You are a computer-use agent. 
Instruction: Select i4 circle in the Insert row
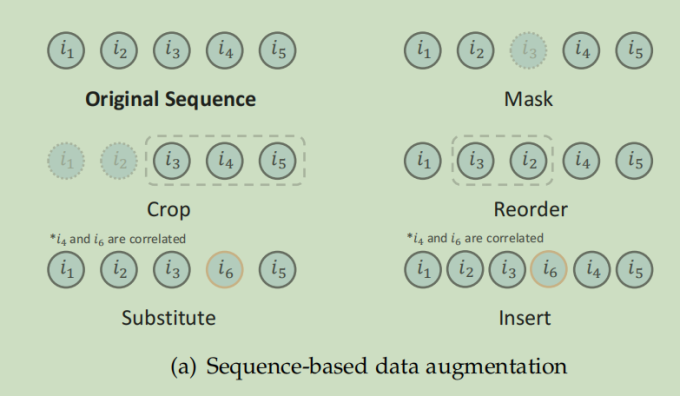pos(592,269)
